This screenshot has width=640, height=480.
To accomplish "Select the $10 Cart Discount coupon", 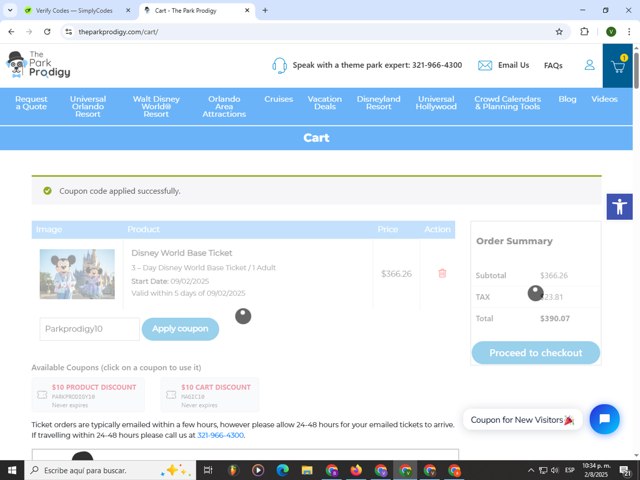I will pyautogui.click(x=209, y=395).
